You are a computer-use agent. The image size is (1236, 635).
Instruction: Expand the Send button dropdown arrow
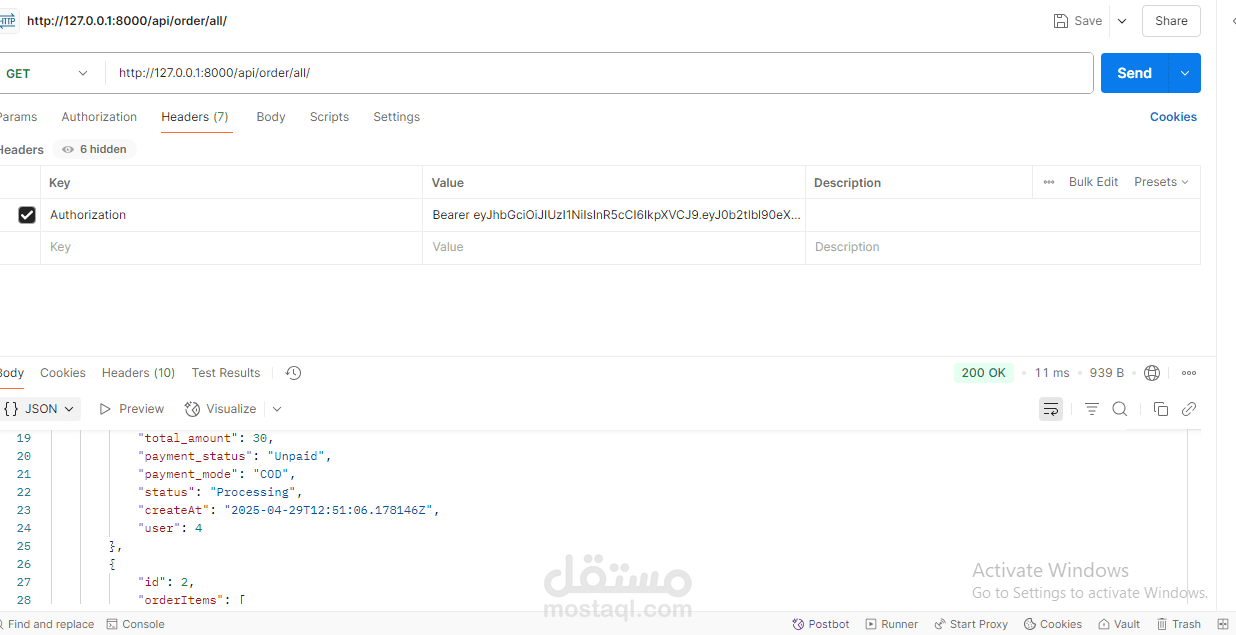click(1185, 73)
